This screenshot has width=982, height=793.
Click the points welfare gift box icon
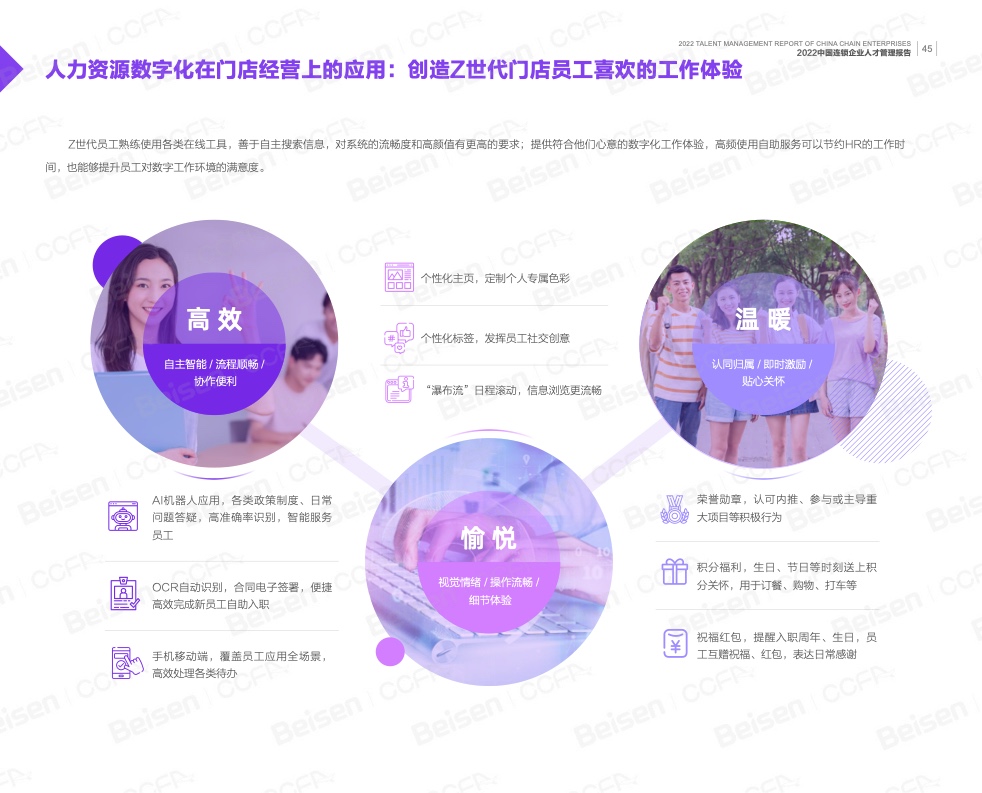(674, 571)
